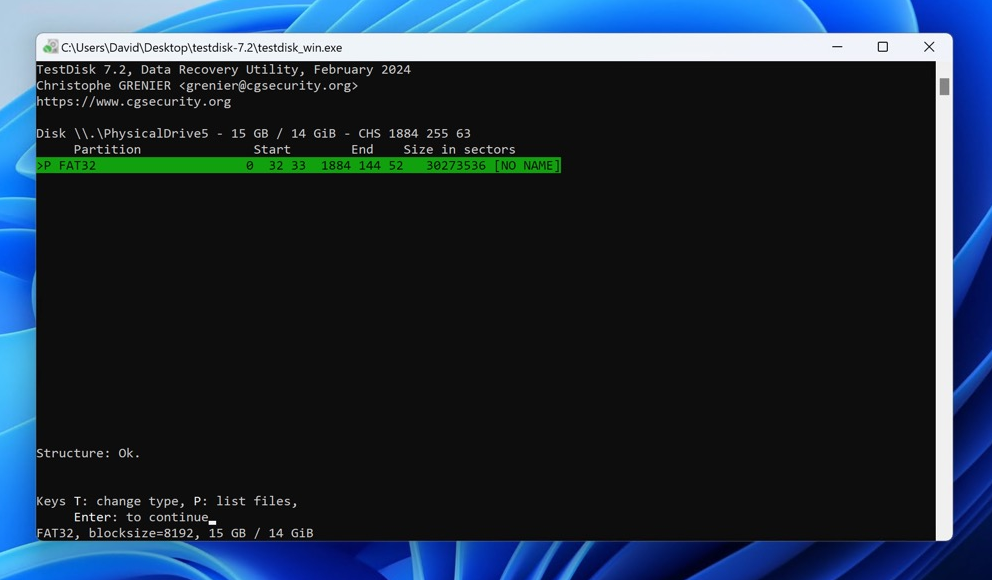Click the TestDisk icon in the title bar
The height and width of the screenshot is (580, 992).
pos(50,47)
